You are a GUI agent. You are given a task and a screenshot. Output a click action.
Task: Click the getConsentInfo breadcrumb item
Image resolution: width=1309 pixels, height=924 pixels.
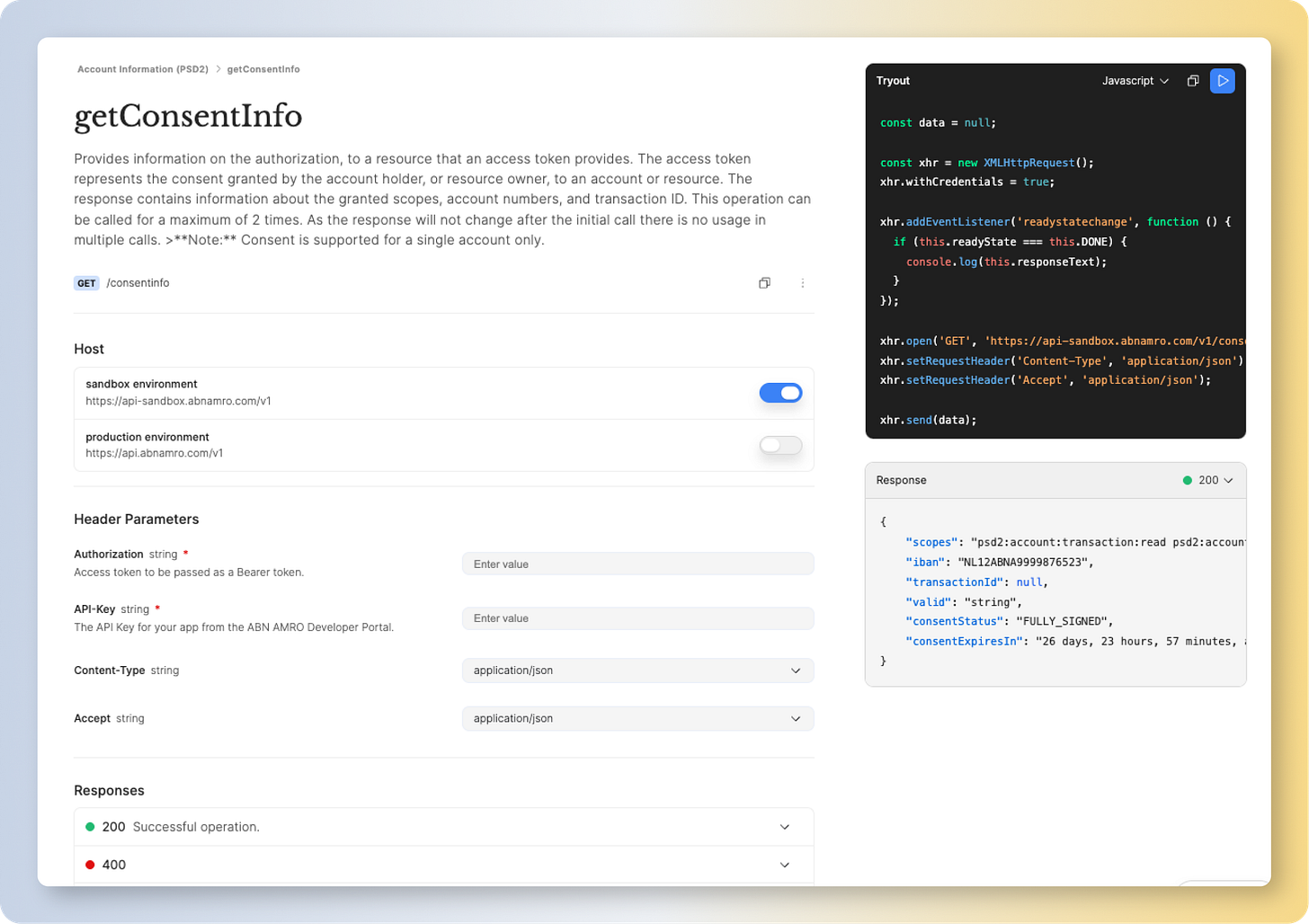pos(263,69)
